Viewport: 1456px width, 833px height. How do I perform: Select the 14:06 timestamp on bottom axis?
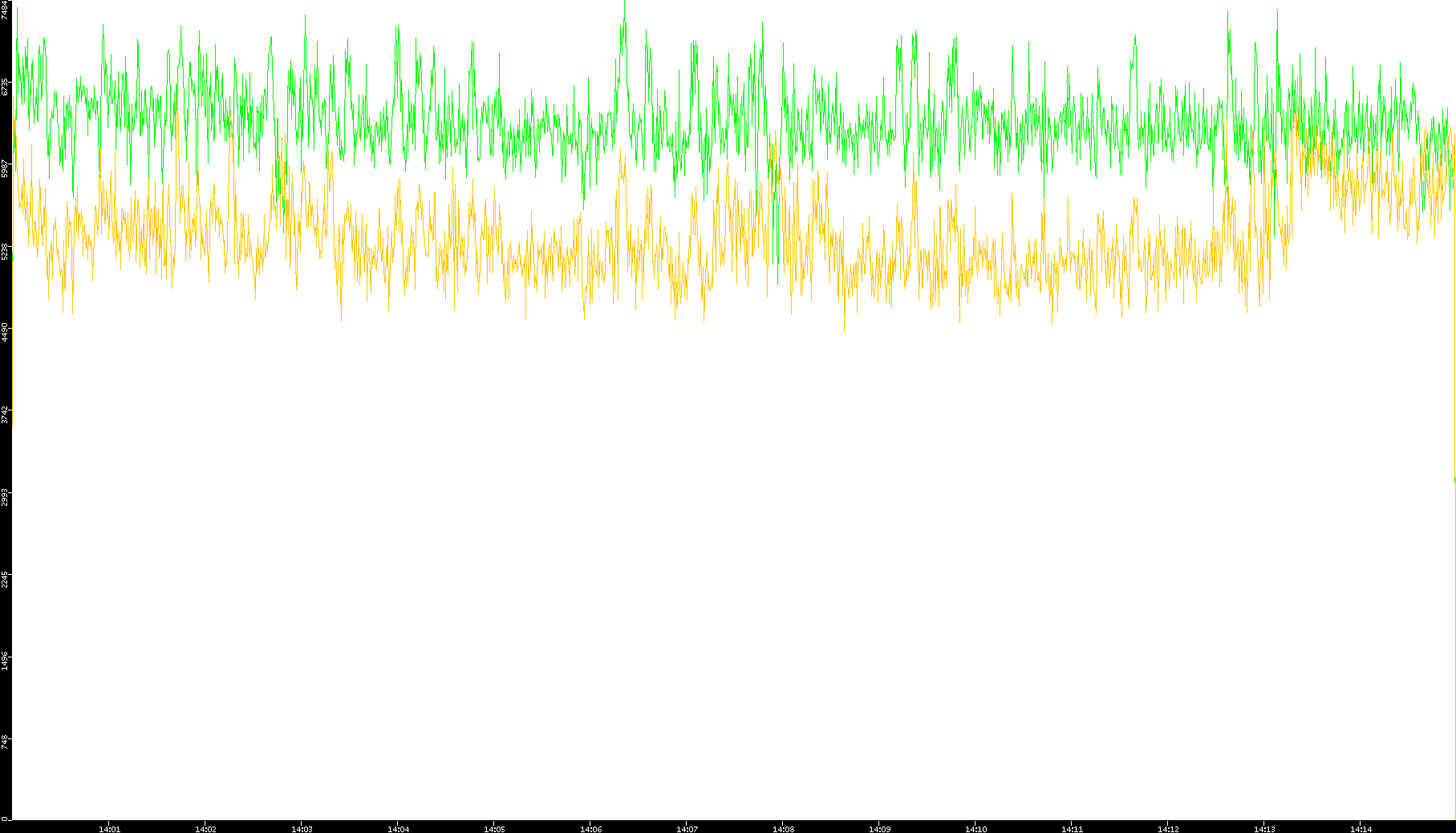click(590, 828)
